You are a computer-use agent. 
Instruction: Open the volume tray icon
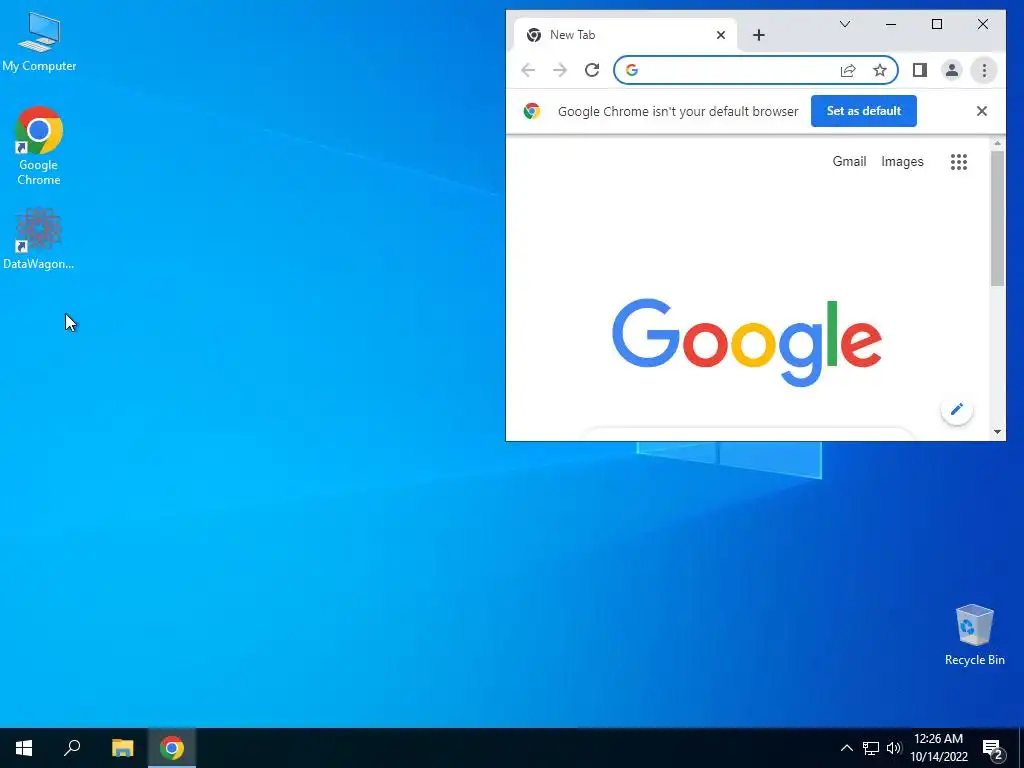click(x=893, y=748)
